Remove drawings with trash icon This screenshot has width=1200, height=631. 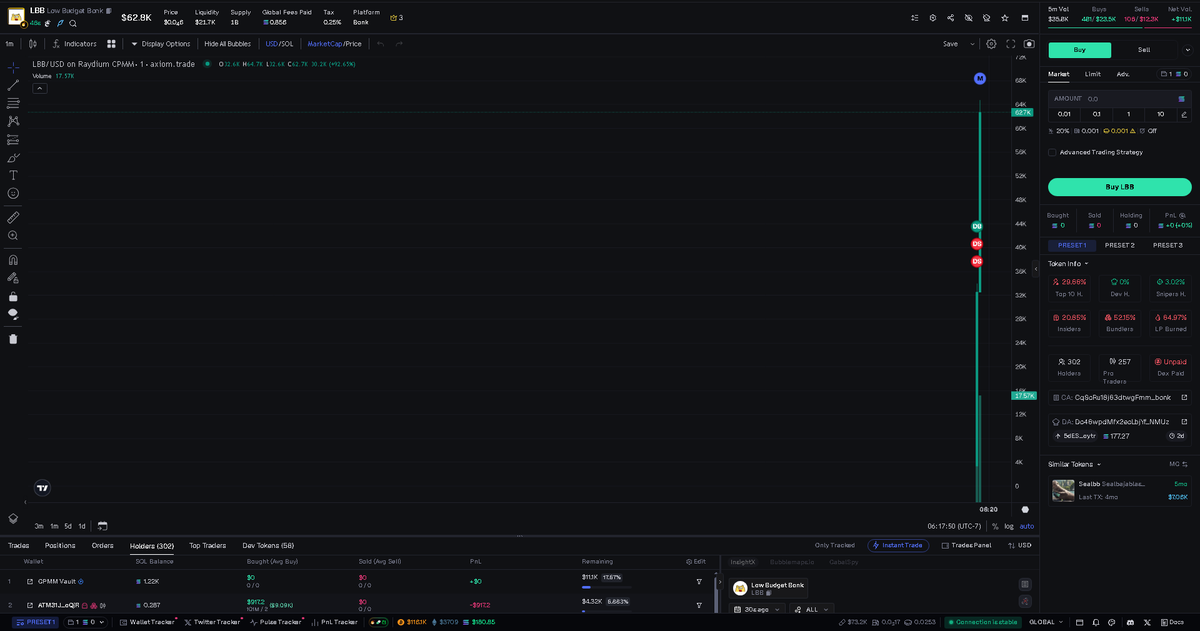pos(13,338)
